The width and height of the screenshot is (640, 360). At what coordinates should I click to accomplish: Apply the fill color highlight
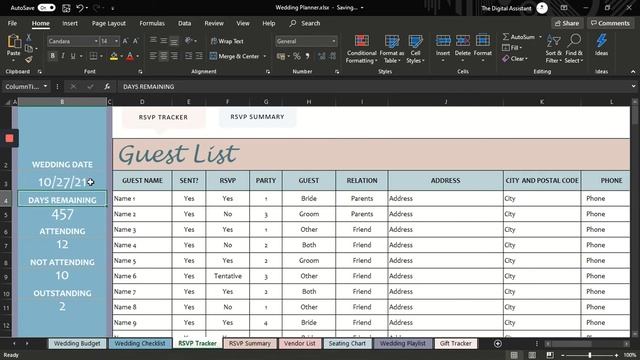tap(114, 56)
